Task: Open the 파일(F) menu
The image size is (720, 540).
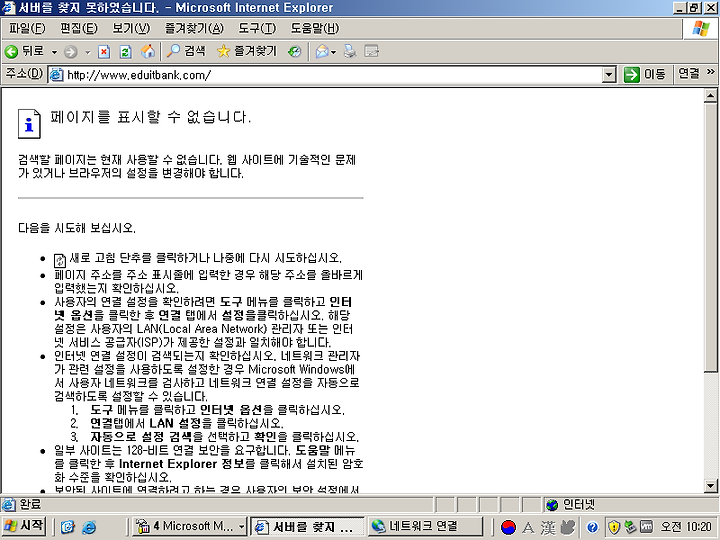Action: [x=27, y=28]
